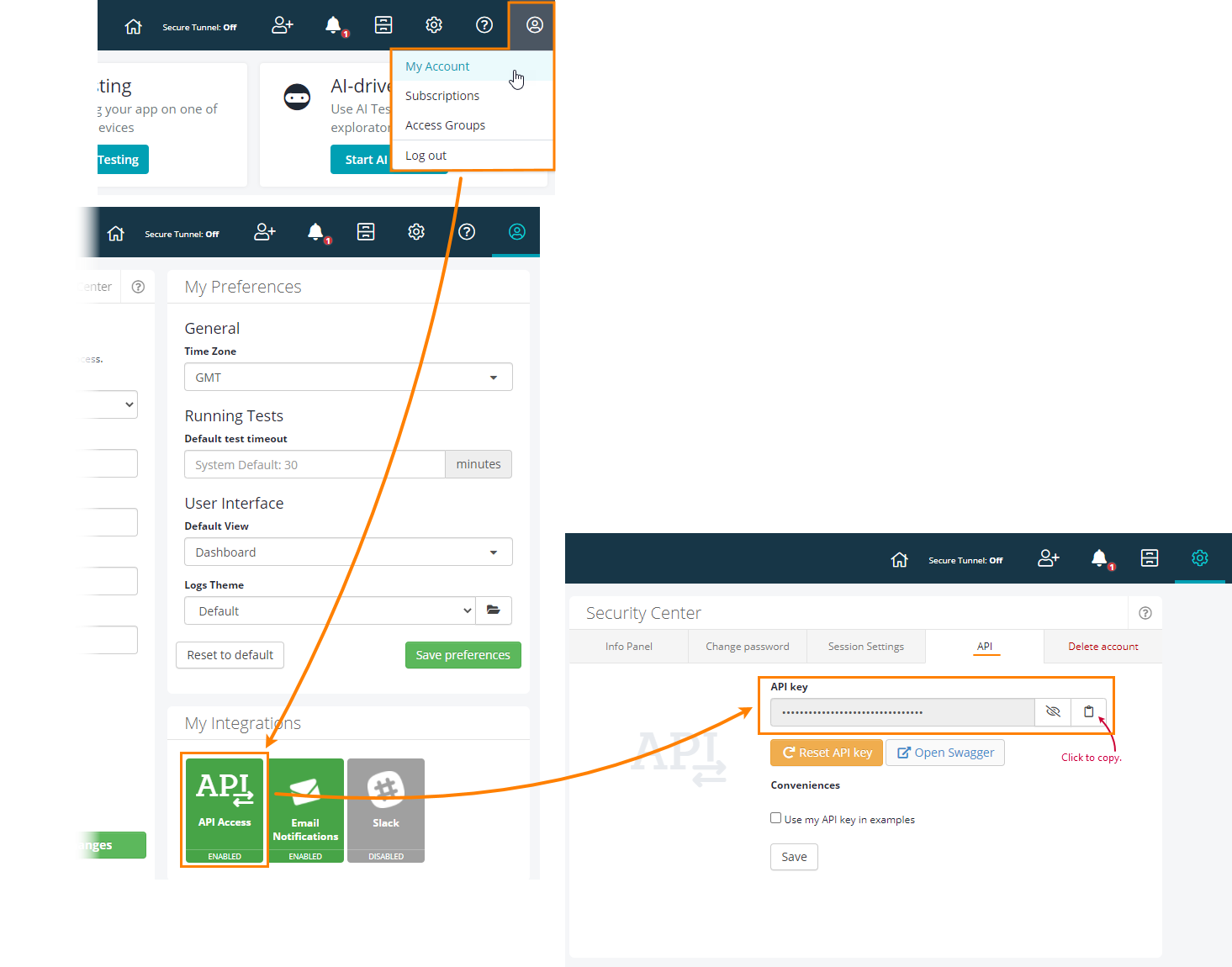
Task: Open the disabled Slack integration tile
Action: 386,809
